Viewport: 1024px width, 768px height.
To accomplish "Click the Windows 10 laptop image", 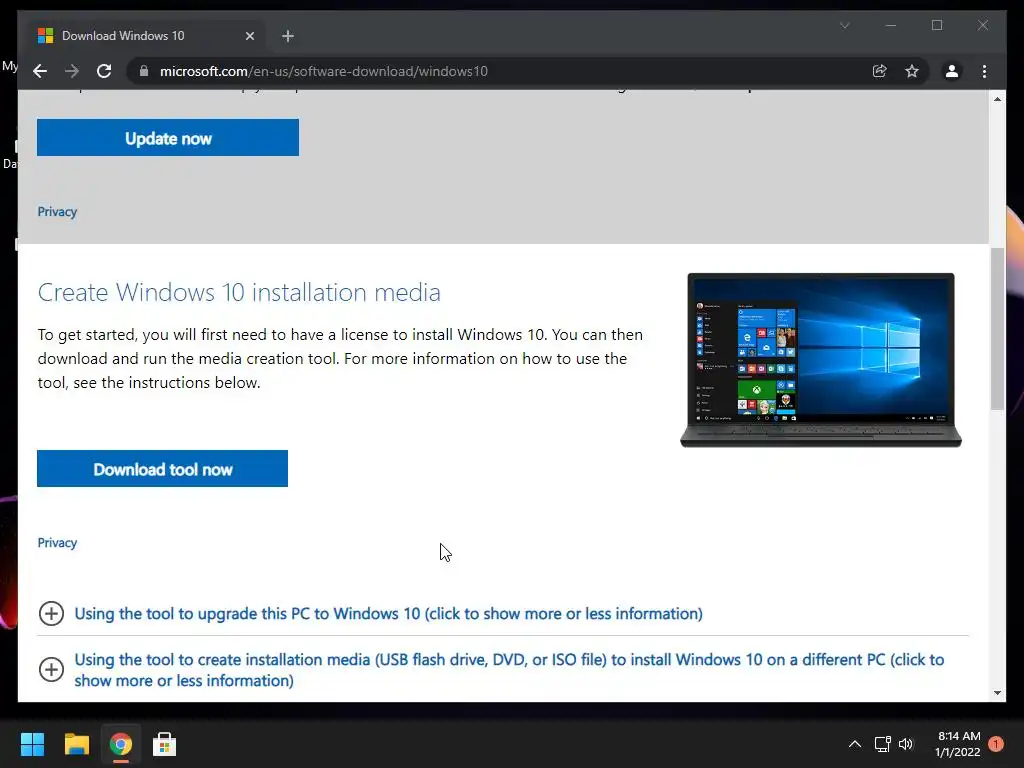I will tap(821, 360).
